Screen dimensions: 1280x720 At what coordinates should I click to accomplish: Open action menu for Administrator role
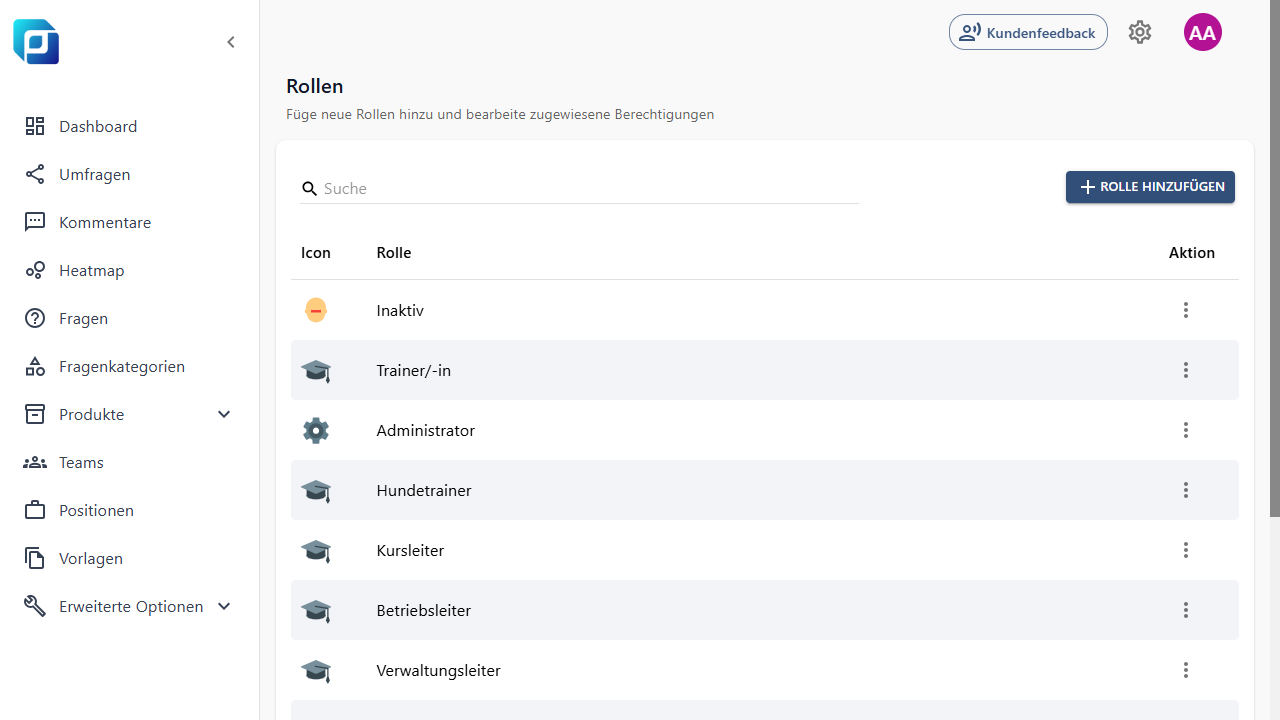1186,430
